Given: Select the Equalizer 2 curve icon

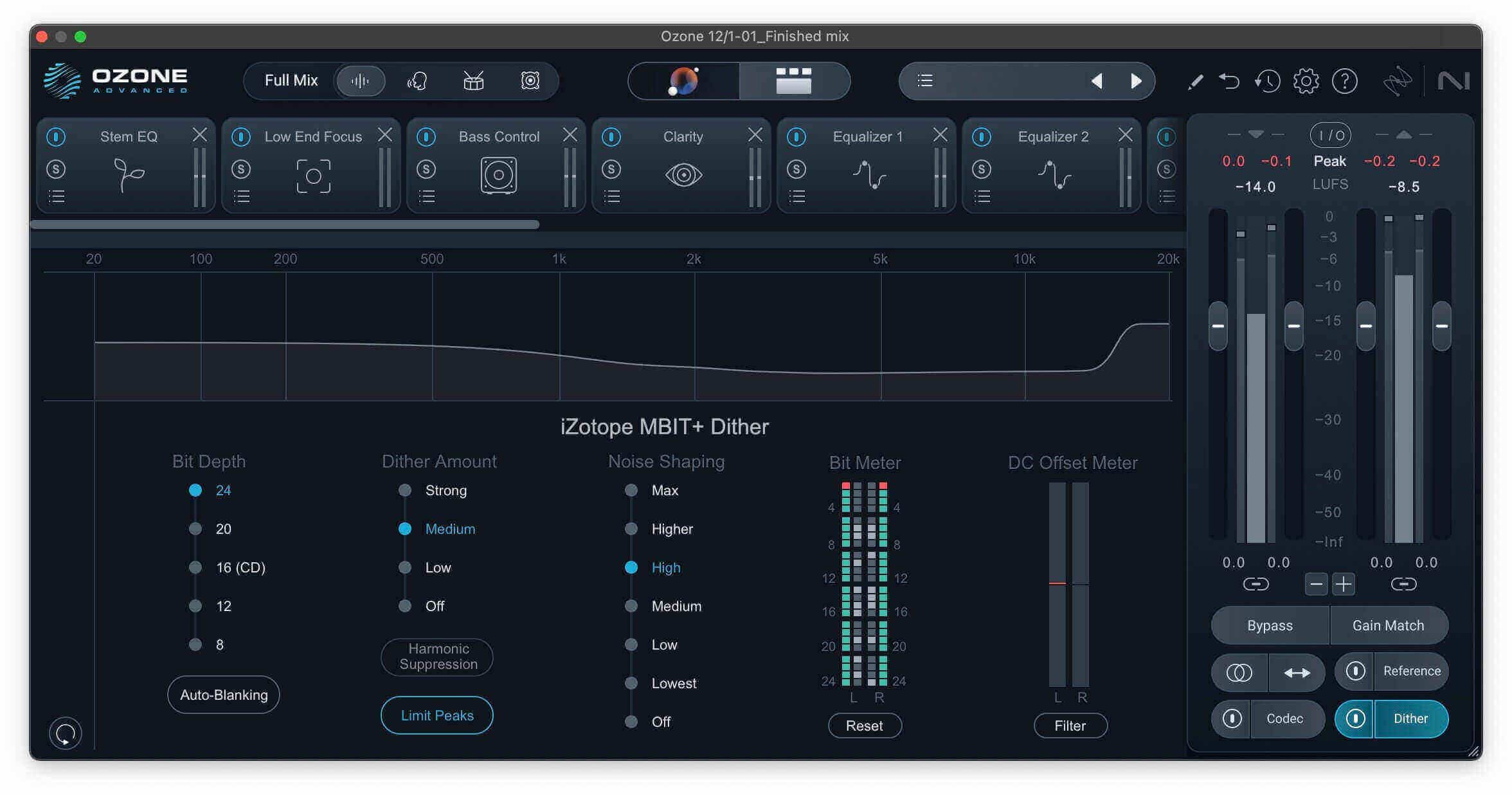Looking at the screenshot, I should (x=1054, y=175).
